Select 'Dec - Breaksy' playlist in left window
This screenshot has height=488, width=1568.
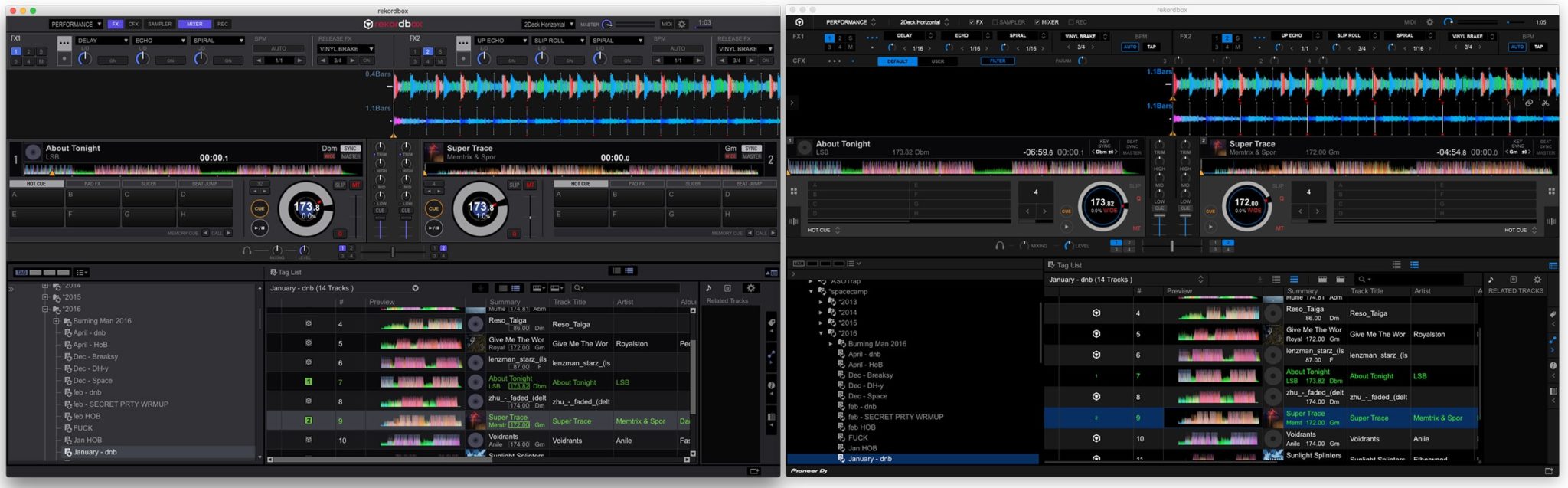point(95,357)
